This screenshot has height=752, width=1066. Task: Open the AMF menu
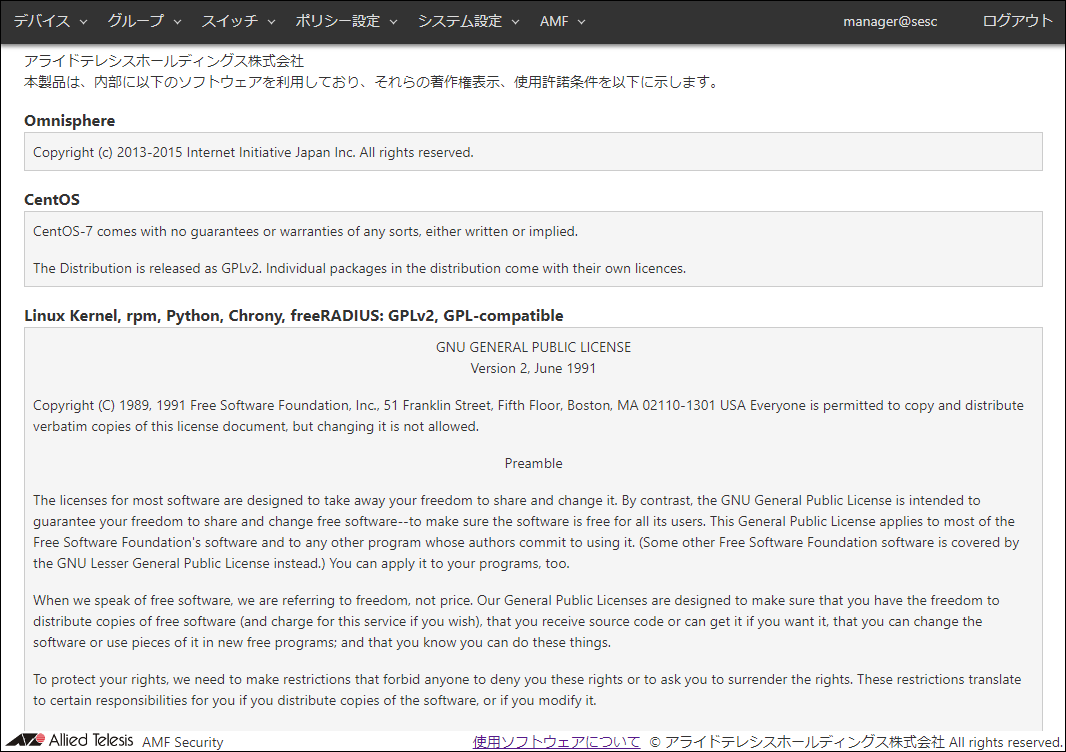[x=562, y=21]
